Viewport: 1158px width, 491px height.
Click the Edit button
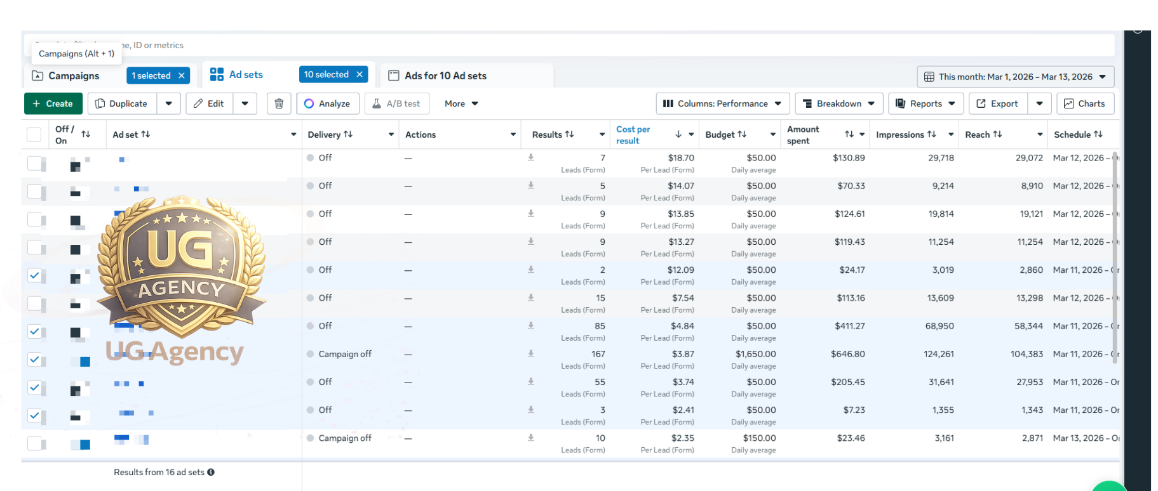coord(209,103)
